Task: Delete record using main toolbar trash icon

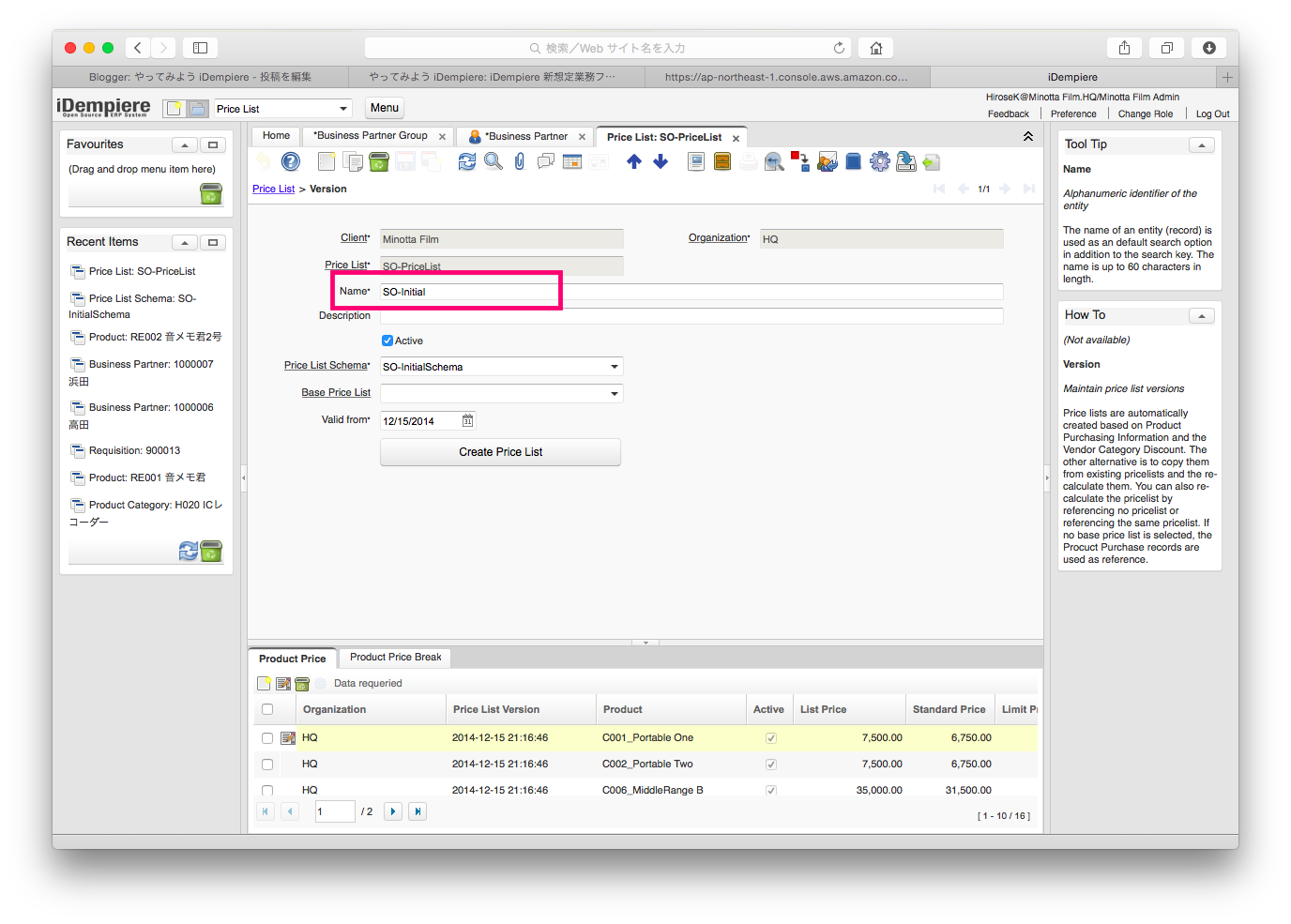Action: (x=379, y=161)
